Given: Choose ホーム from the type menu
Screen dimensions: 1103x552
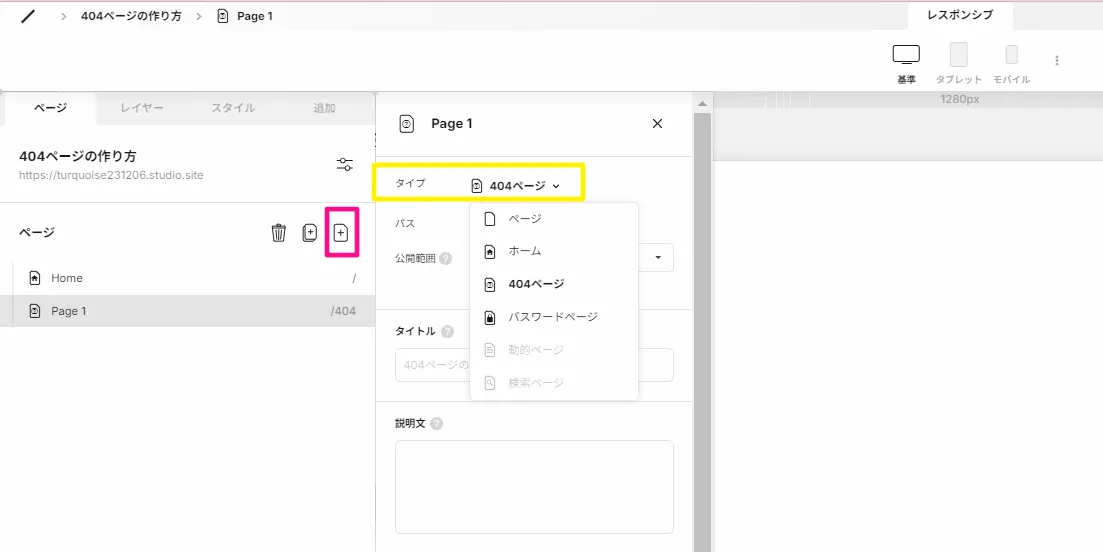Looking at the screenshot, I should (554, 251).
